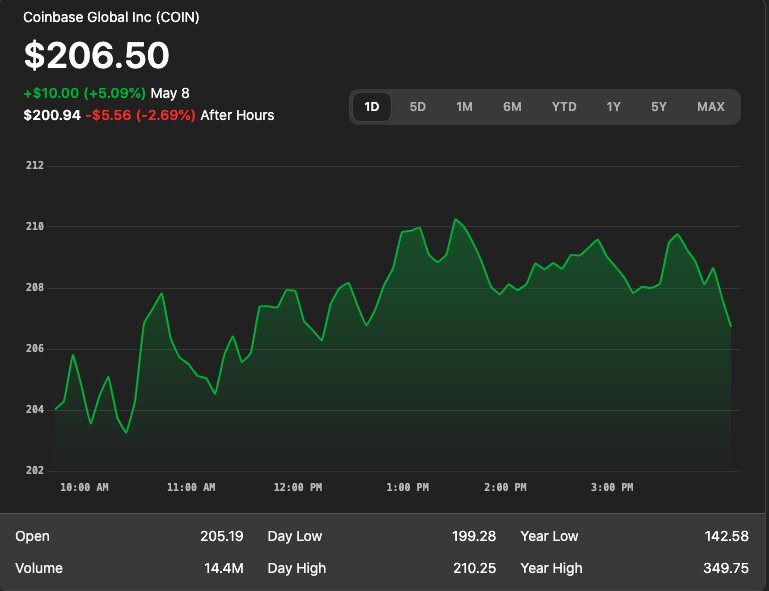The width and height of the screenshot is (769, 591).
Task: Show year-to-date with the YTD tab
Action: [x=564, y=107]
